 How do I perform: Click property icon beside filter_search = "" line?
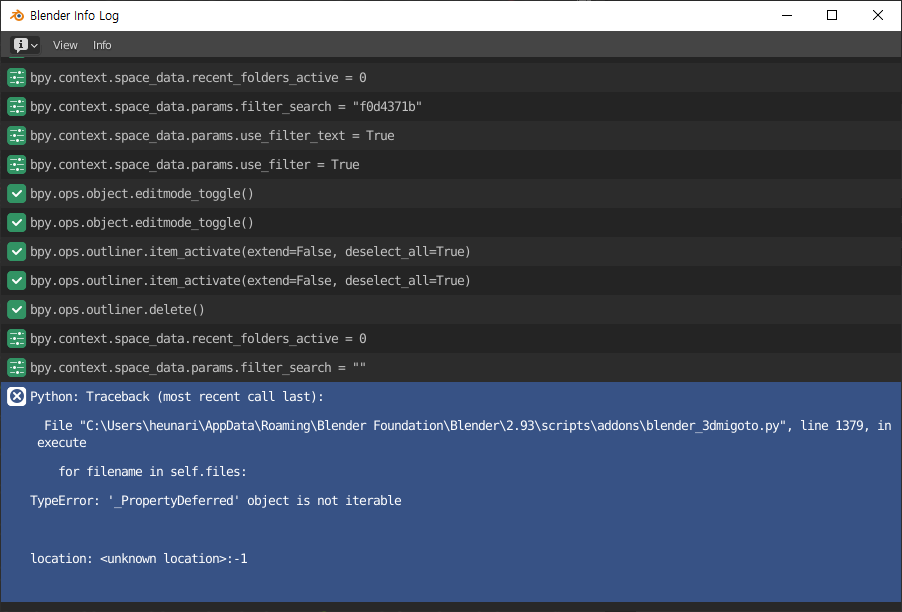coord(17,368)
